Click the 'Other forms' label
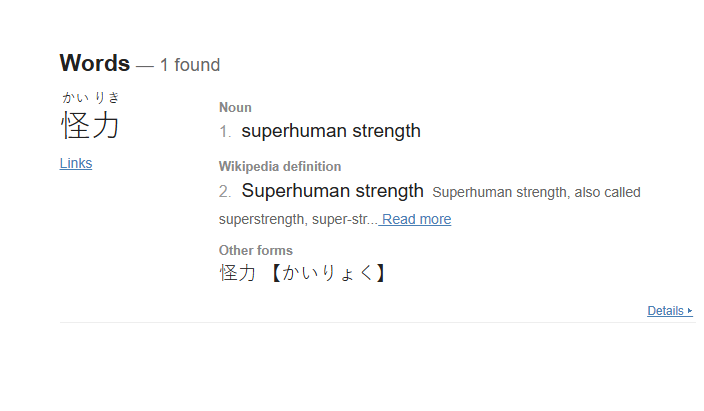Screen dimensions: 704x411 click(x=255, y=250)
